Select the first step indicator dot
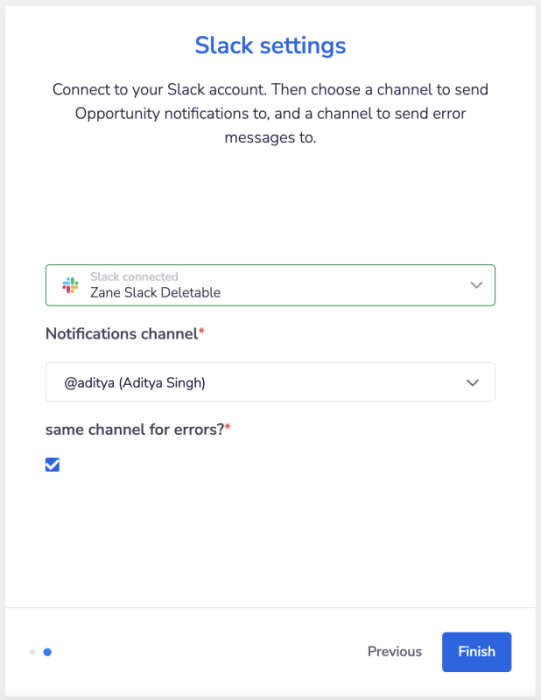The image size is (541, 700). [x=32, y=652]
